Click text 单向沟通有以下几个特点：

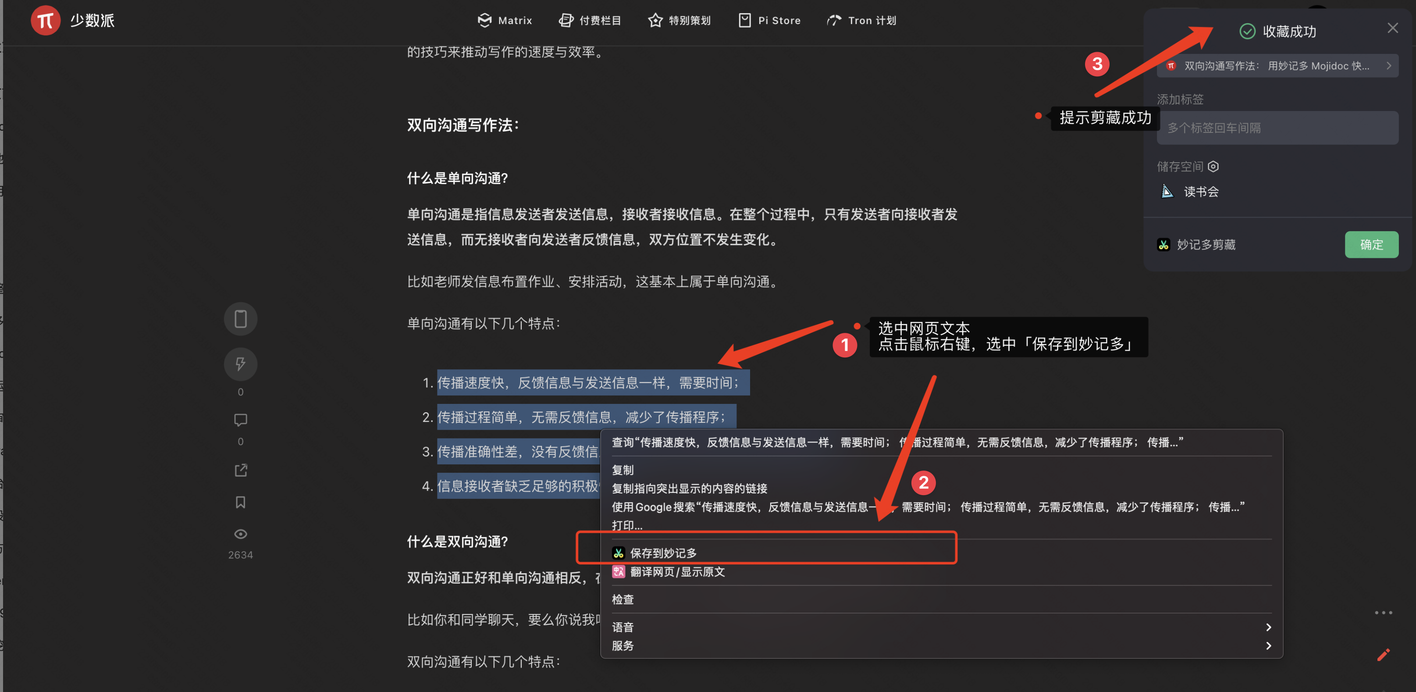[484, 323]
